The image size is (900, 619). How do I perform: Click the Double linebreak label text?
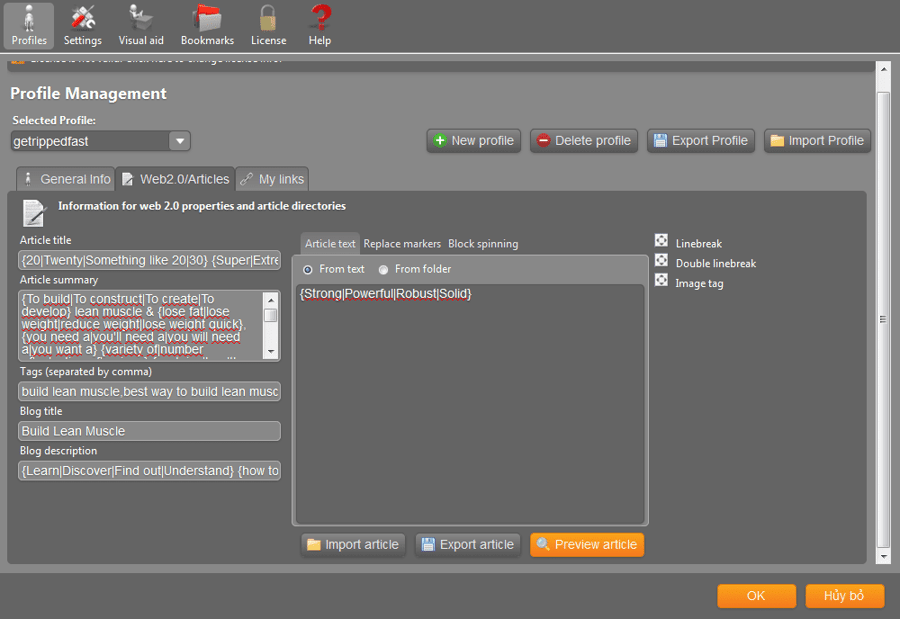[716, 264]
